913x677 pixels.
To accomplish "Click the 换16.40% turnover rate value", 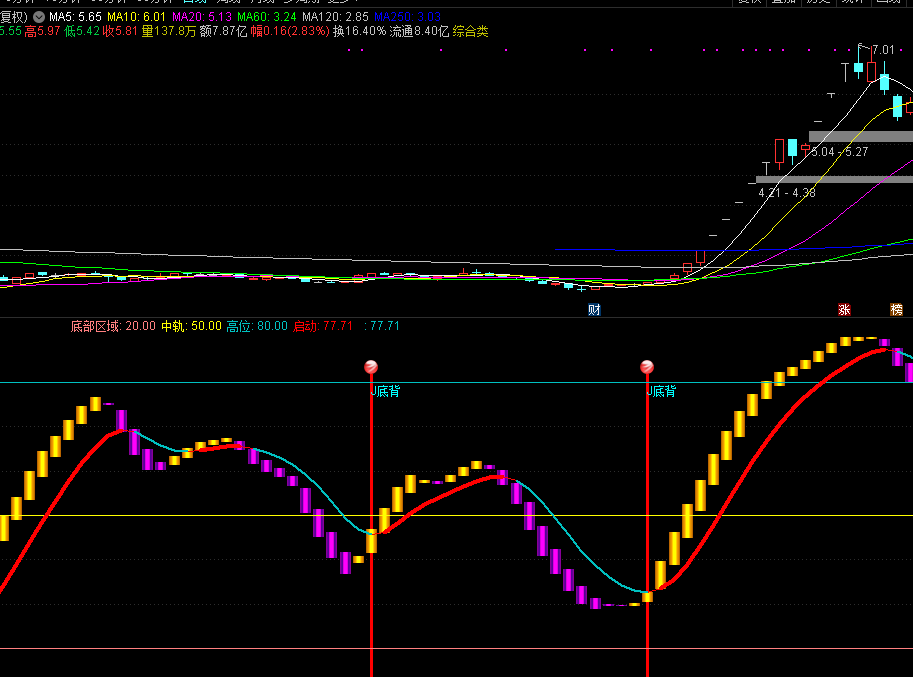I will click(359, 31).
